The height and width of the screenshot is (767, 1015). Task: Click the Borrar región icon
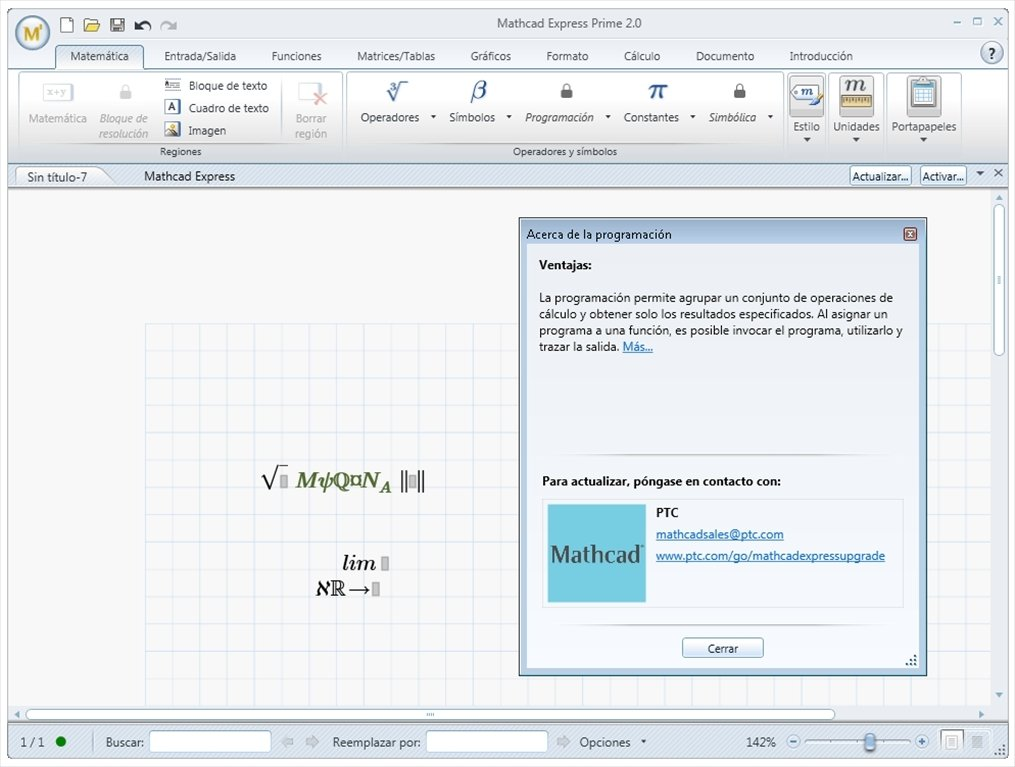point(311,94)
